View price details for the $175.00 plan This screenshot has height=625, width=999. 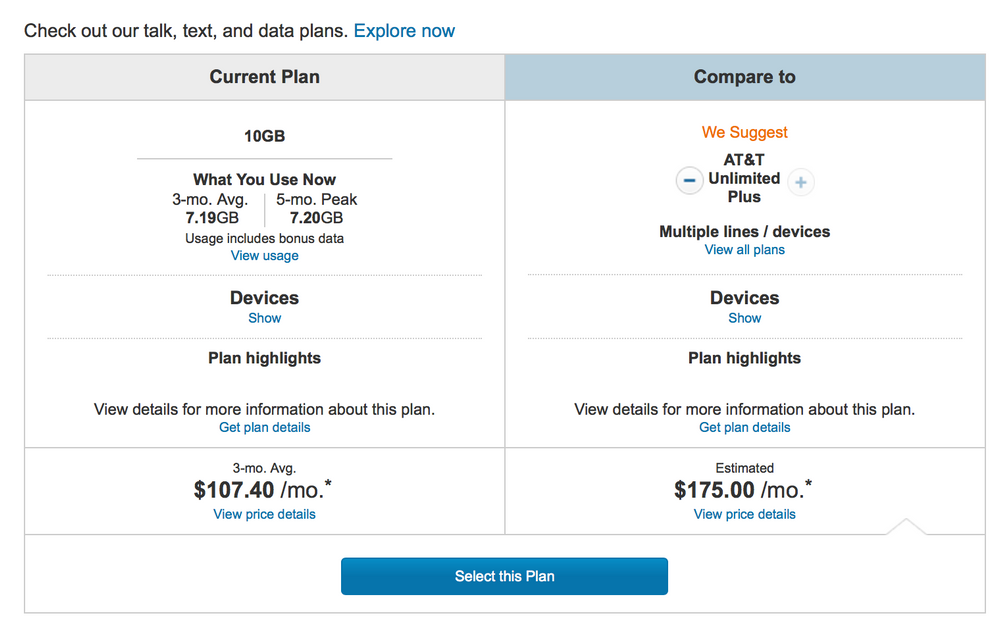(x=745, y=514)
